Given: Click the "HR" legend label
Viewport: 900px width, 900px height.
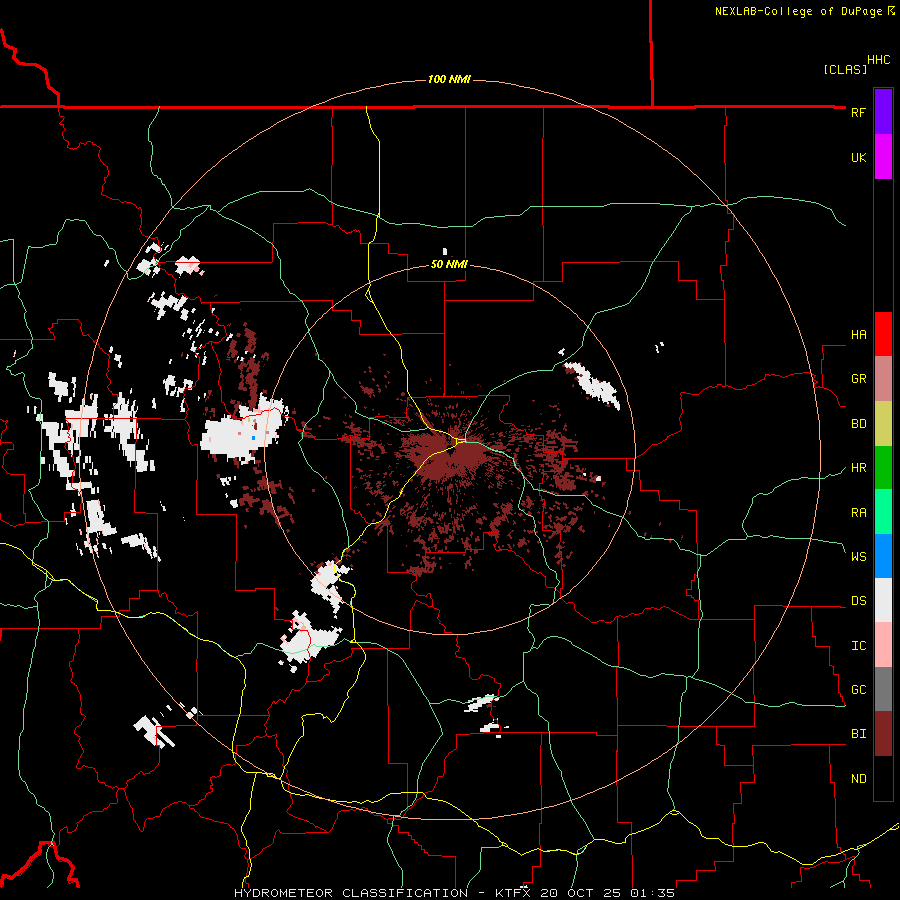Looking at the screenshot, I should click(x=858, y=468).
